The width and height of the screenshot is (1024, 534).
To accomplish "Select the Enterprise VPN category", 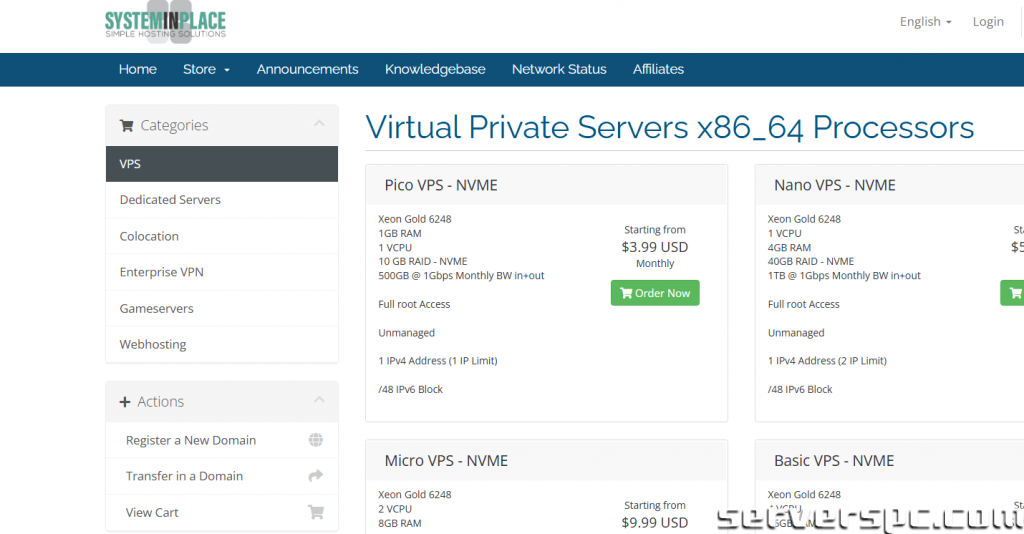I will tap(161, 272).
